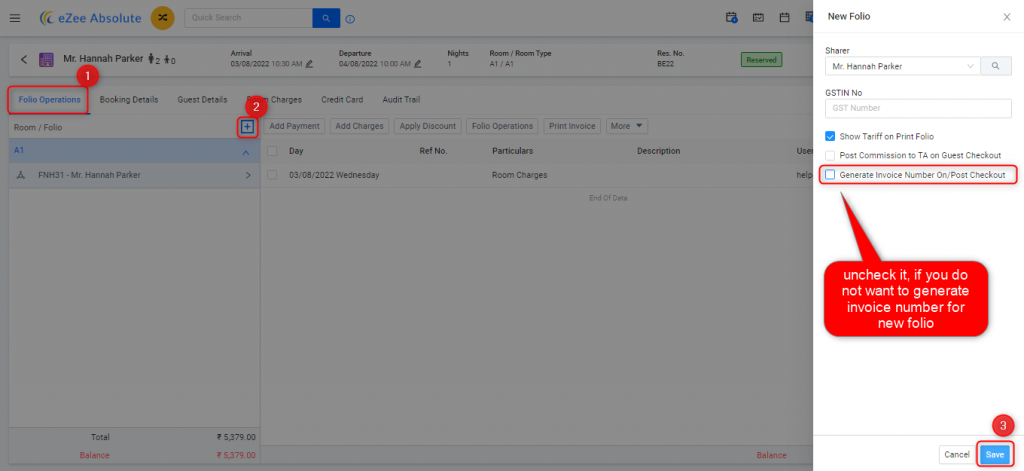Screen dimensions: 1024x471
Task: Edit departure date with pencil icon
Action: point(417,64)
